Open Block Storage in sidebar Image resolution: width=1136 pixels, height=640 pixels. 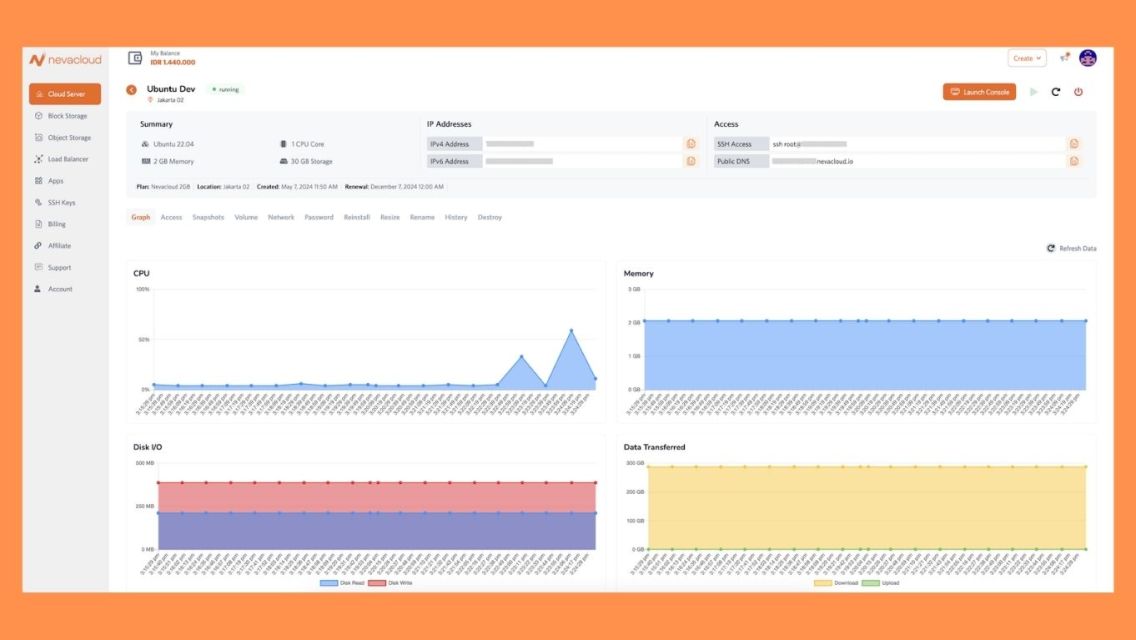click(61, 116)
